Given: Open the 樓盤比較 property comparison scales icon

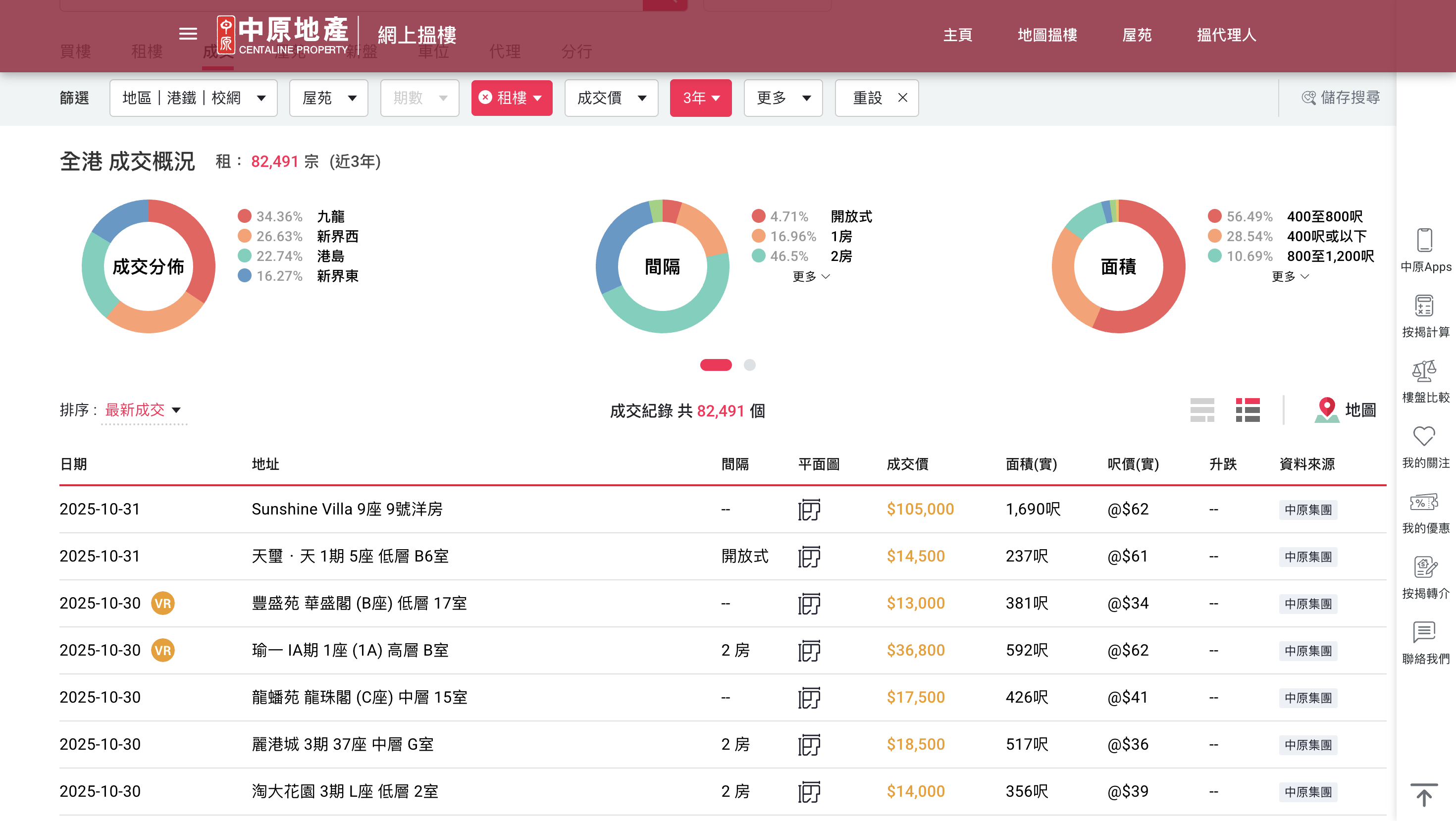Looking at the screenshot, I should 1425,371.
